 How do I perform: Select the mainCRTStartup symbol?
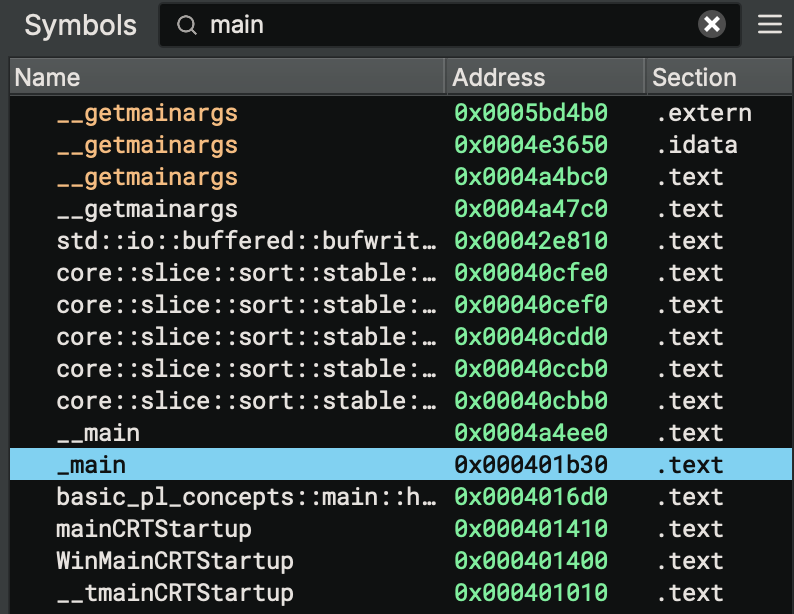153,529
